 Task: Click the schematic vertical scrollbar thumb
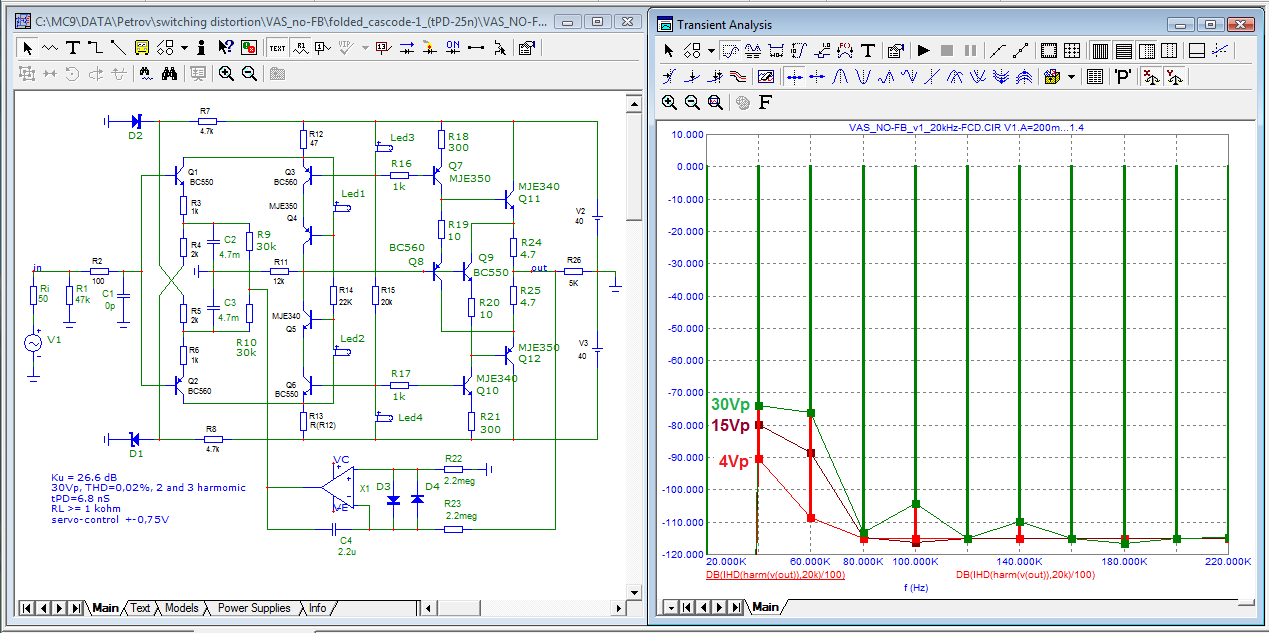click(x=634, y=166)
